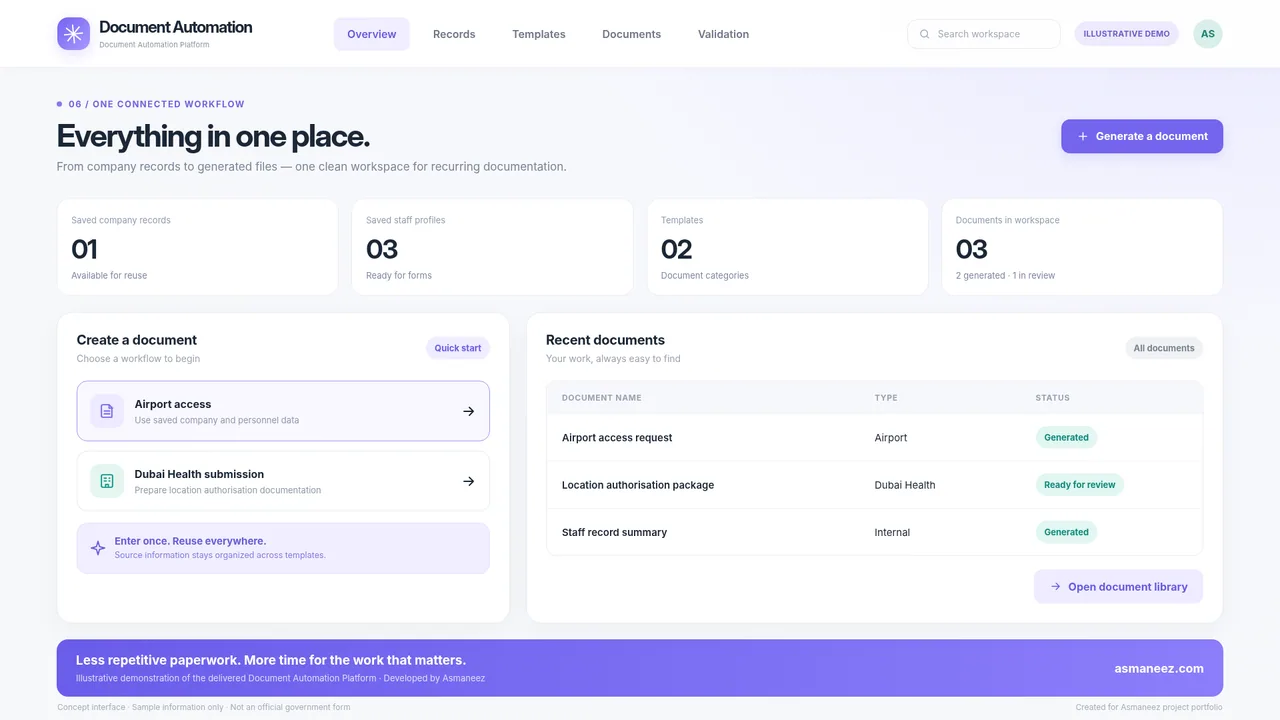
Task: Select the Airport access workflow card
Action: point(283,411)
